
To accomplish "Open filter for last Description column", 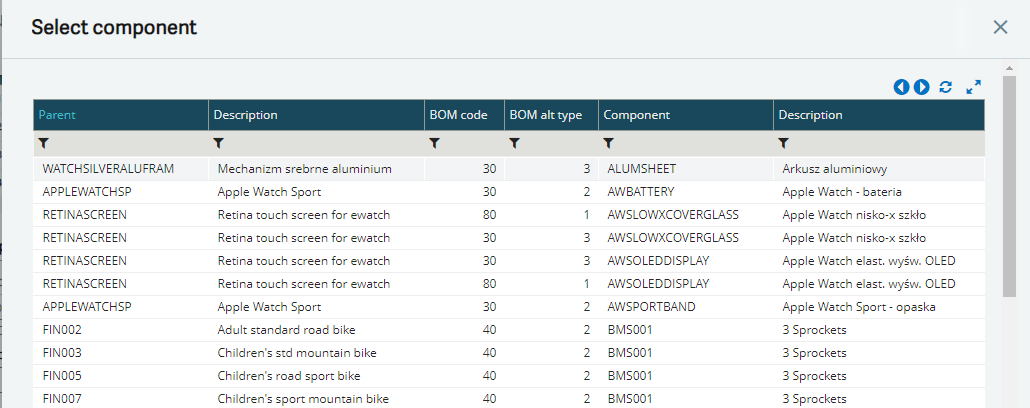I will (x=785, y=144).
